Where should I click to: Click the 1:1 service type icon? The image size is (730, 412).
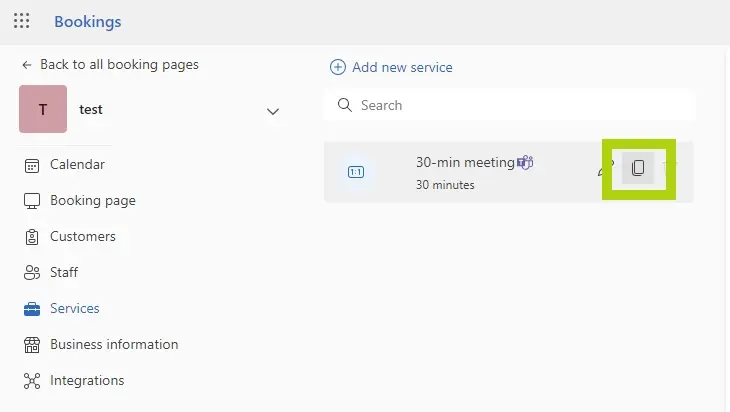tap(356, 172)
